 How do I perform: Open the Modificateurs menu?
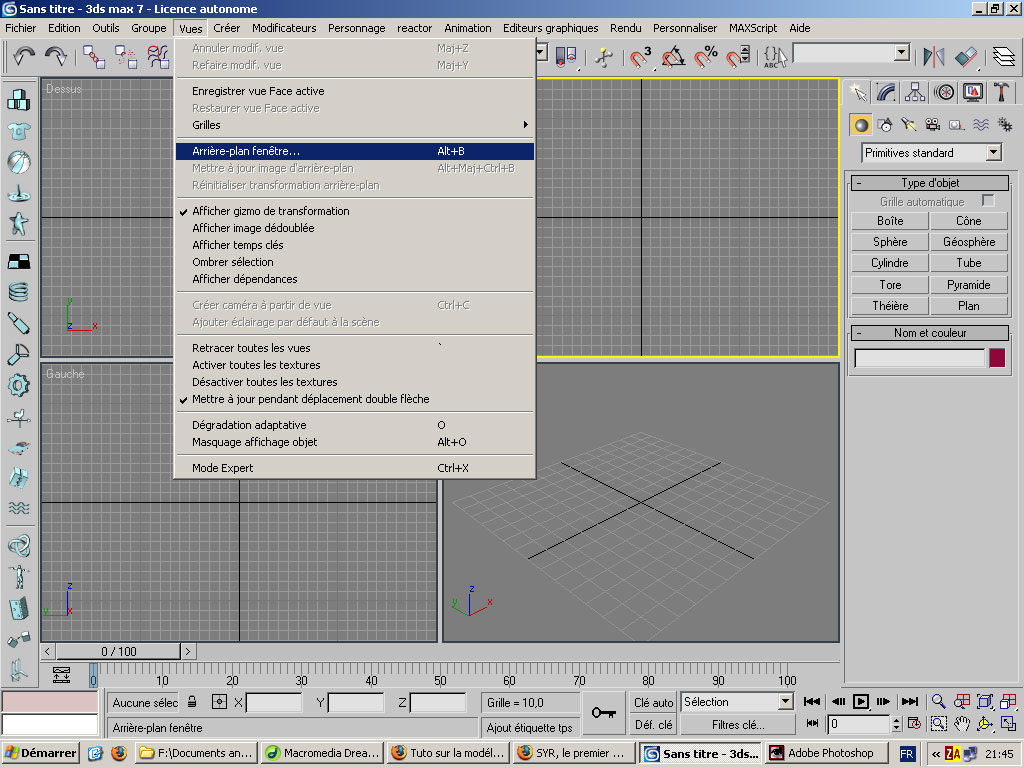284,28
